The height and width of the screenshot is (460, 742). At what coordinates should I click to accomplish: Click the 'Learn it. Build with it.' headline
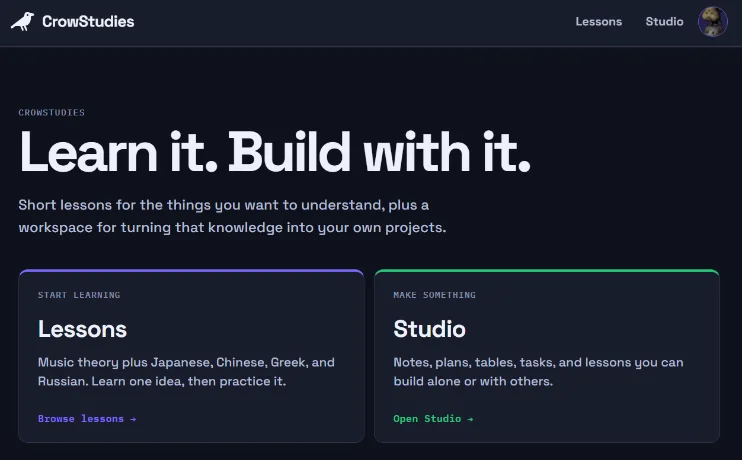point(275,152)
